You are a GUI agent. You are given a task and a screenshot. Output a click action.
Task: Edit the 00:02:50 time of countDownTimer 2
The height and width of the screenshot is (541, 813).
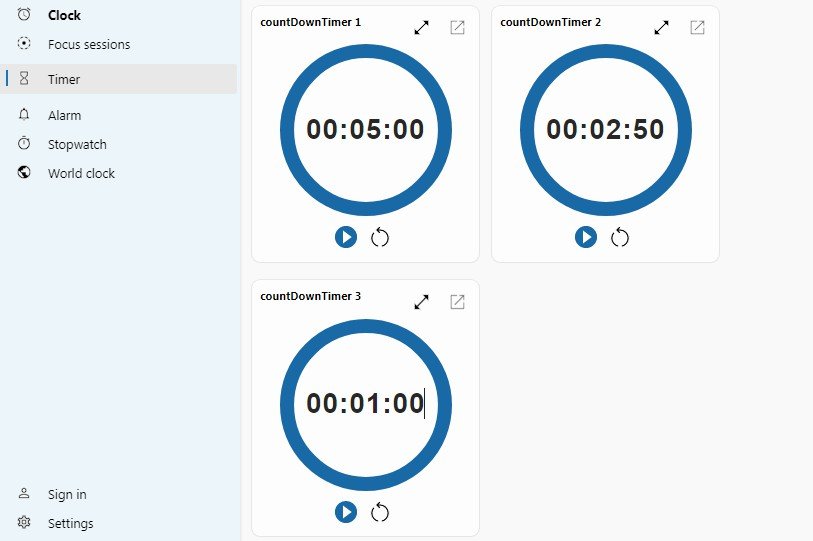click(x=605, y=129)
